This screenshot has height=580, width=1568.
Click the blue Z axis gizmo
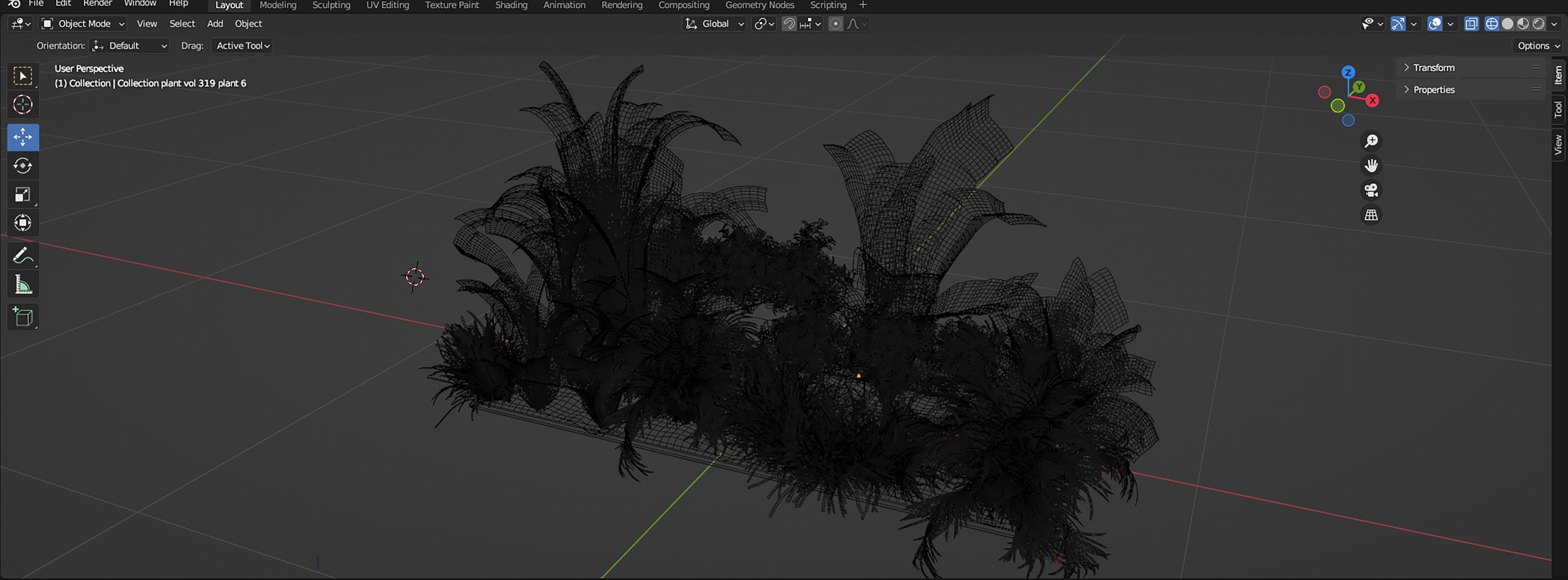1348,72
